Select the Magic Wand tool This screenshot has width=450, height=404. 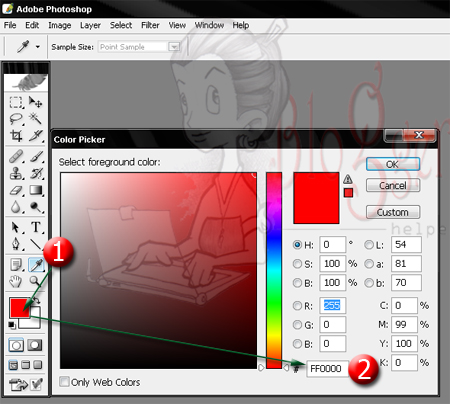[35, 119]
